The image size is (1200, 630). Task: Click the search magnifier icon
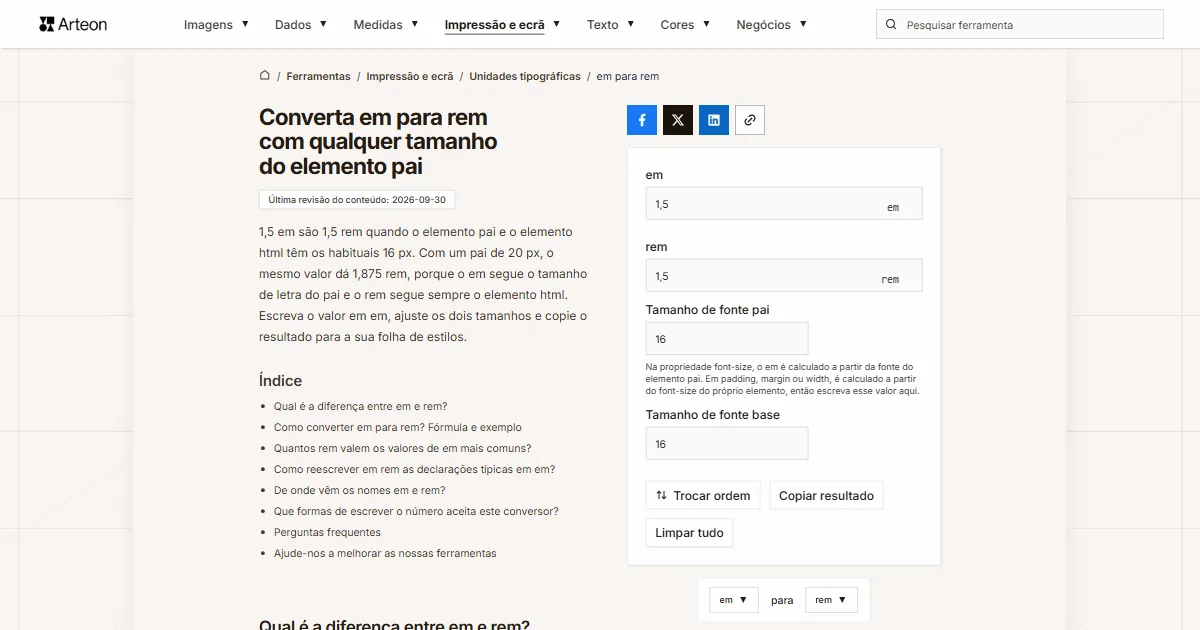(x=891, y=25)
